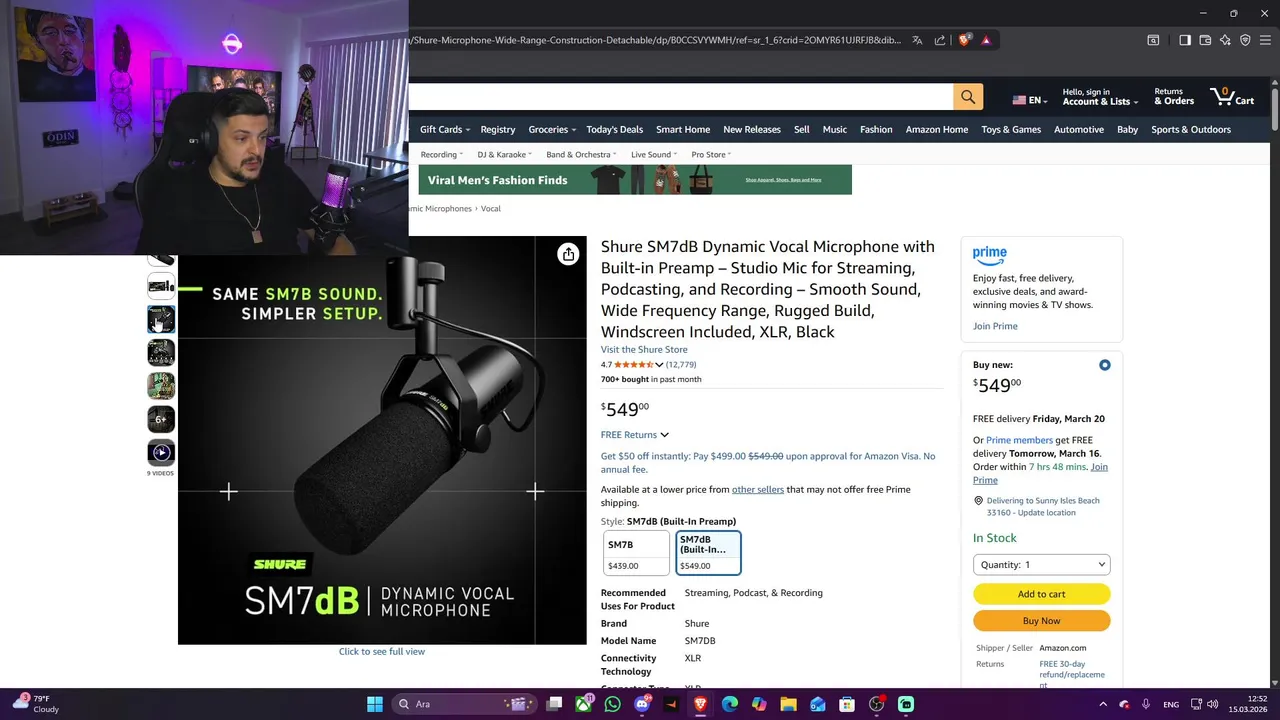Click microphone icon in system tray
Viewport: 1280px width, 720px height.
[x=1145, y=704]
